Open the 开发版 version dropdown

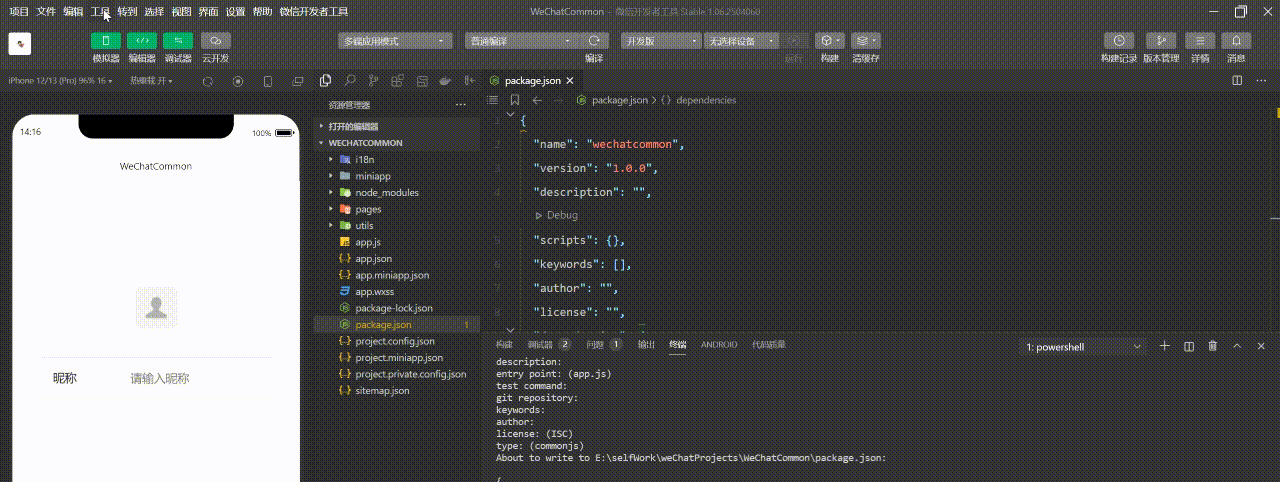tap(661, 41)
